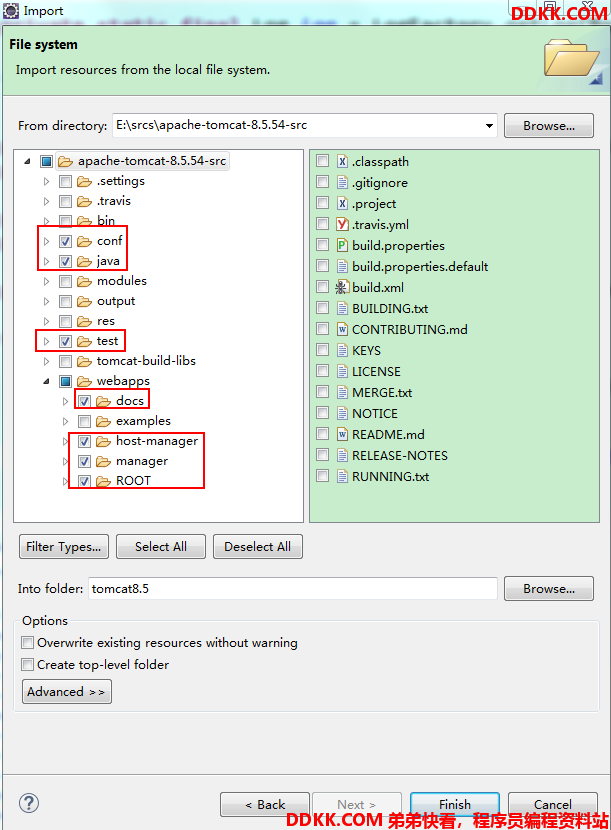The width and height of the screenshot is (611, 830).
Task: Click the webapps folder icon
Action: [x=84, y=381]
